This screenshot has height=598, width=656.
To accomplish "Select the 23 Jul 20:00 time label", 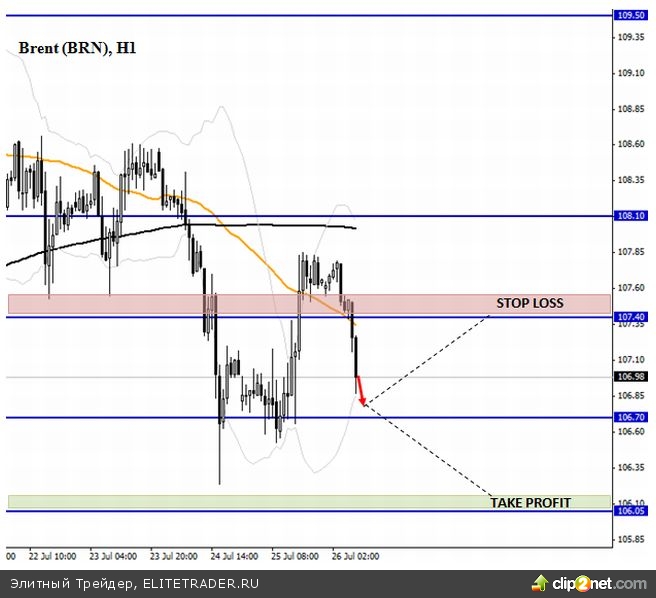I will pyautogui.click(x=173, y=555).
